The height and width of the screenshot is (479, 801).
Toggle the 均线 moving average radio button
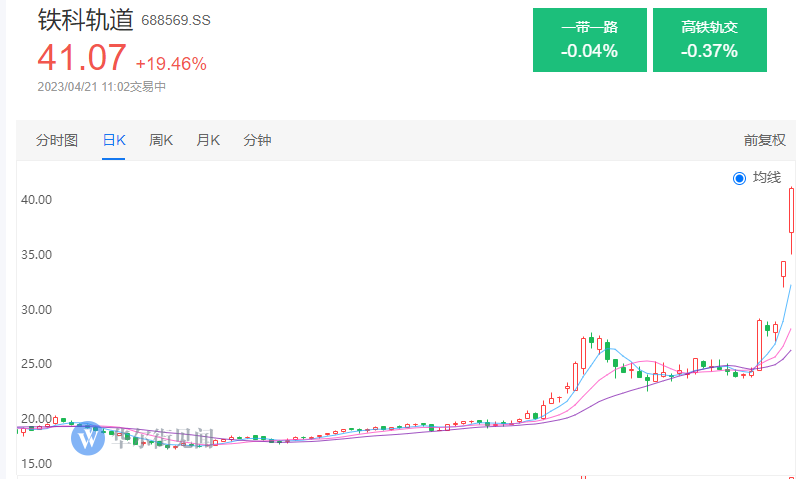[739, 178]
